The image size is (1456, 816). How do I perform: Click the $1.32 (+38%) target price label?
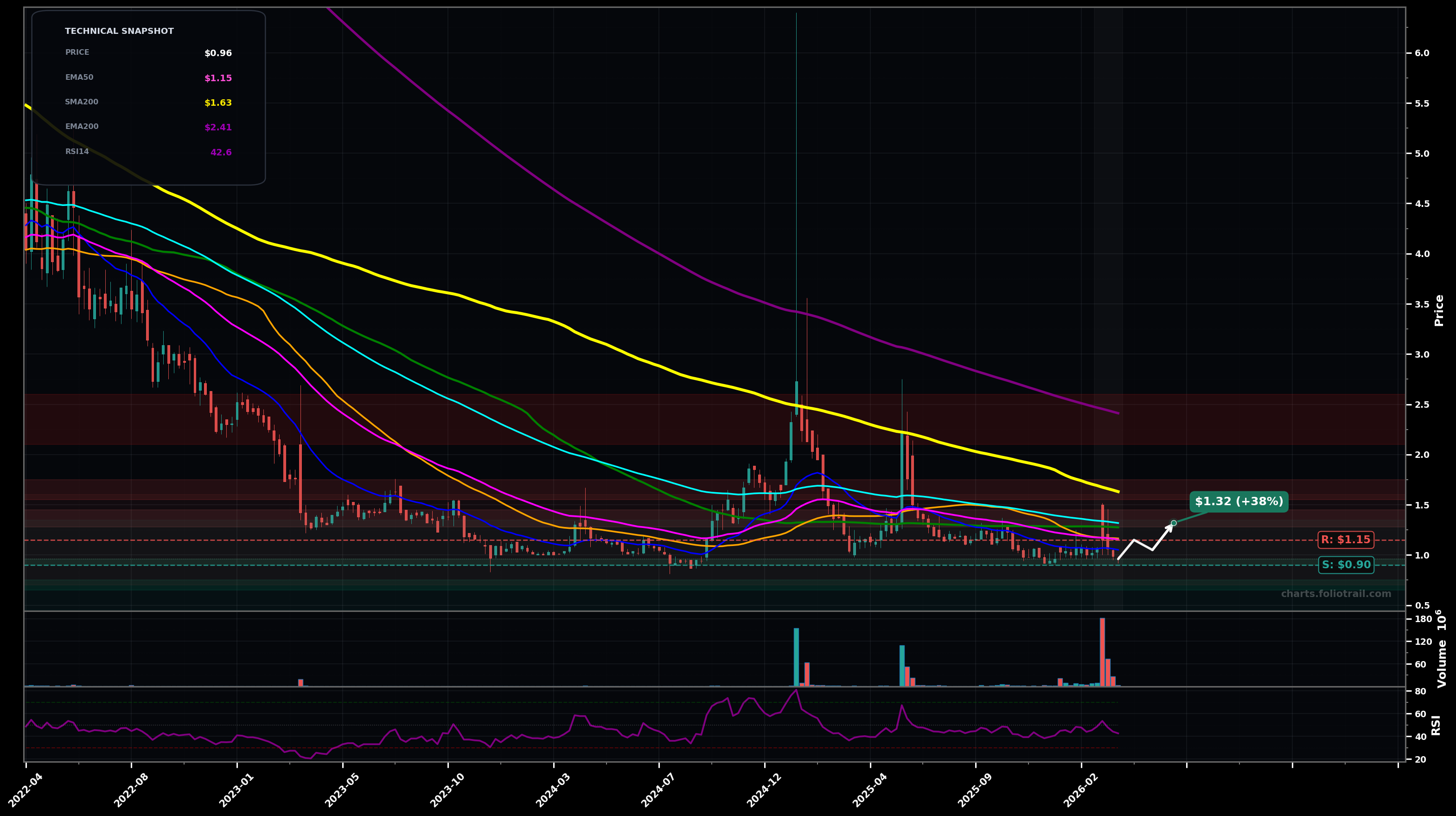1239,501
